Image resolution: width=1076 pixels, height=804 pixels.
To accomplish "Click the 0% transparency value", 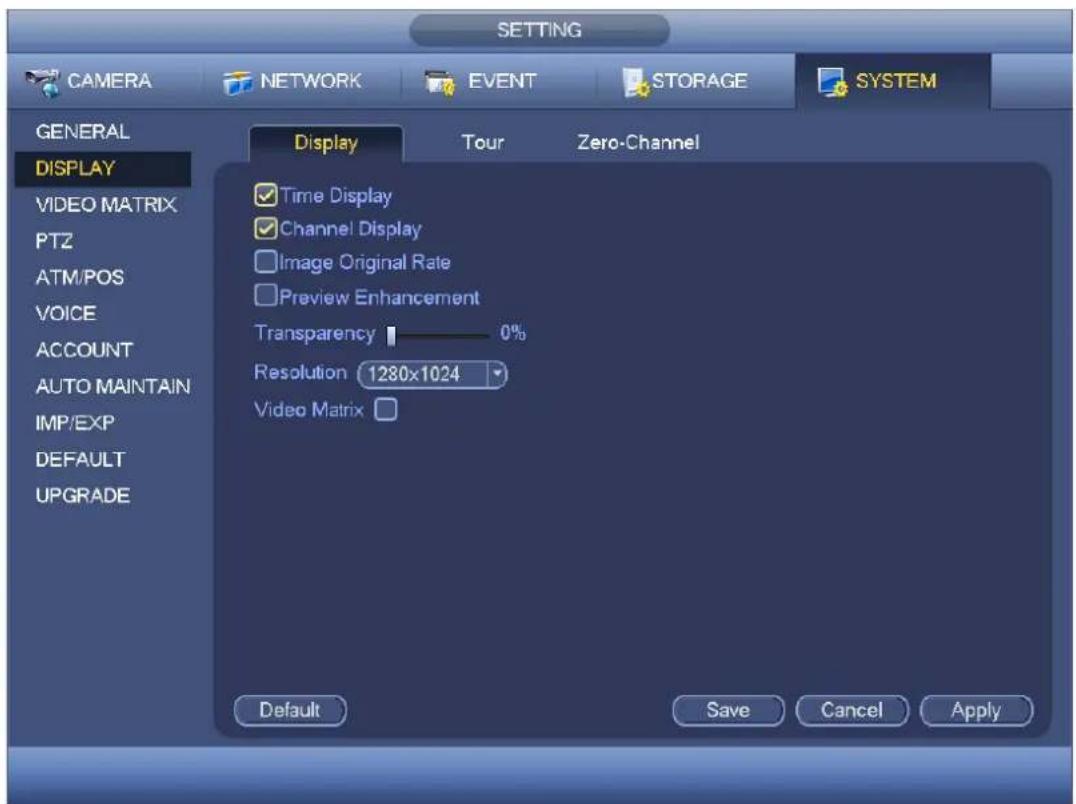I will (513, 333).
